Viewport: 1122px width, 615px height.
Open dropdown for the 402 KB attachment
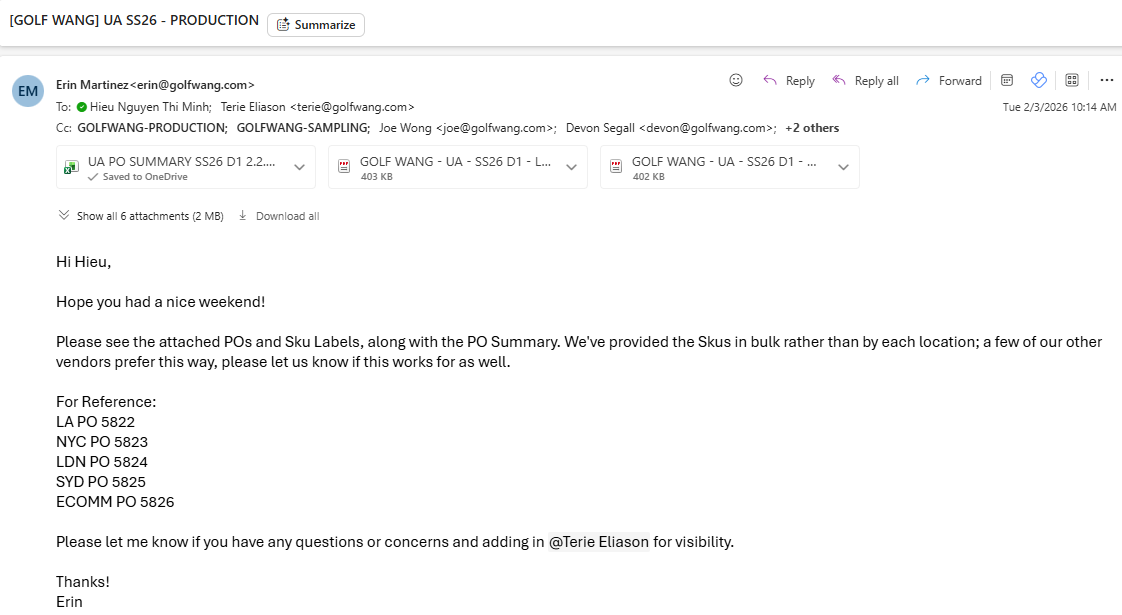click(x=843, y=167)
